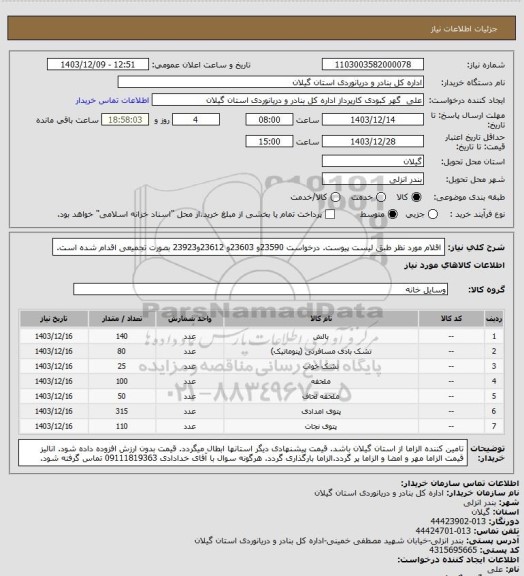Click the fax number 44423902-013
The image size is (524, 576).
[x=458, y=522]
